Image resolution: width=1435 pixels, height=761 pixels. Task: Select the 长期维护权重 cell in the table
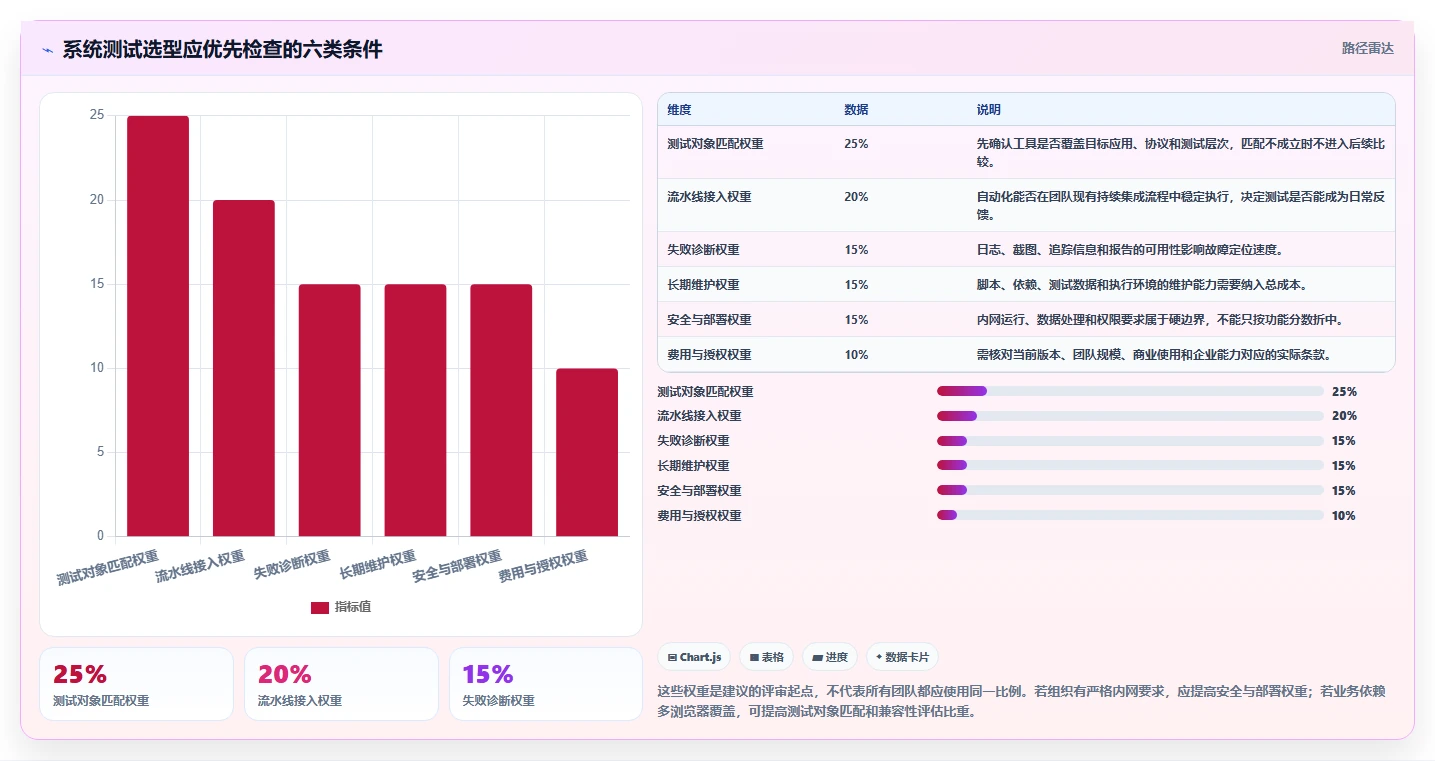coord(703,285)
